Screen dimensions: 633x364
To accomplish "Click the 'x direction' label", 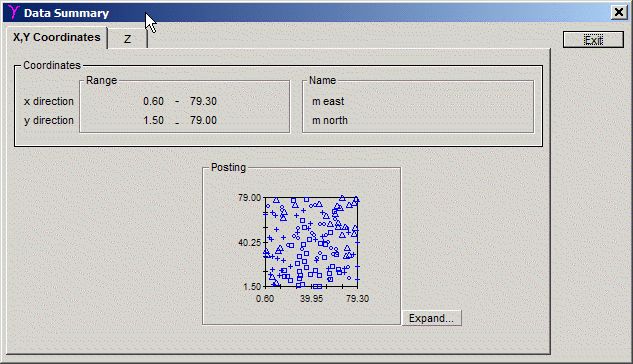I will (x=49, y=101).
